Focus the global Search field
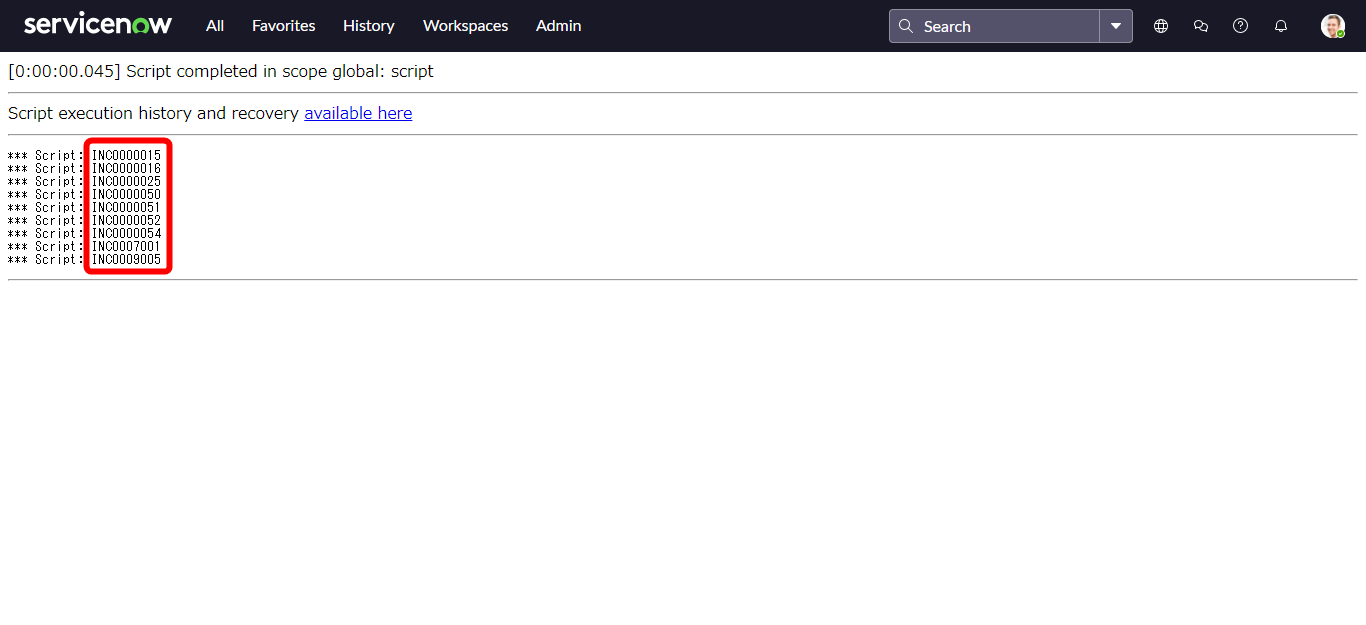 [x=1005, y=26]
